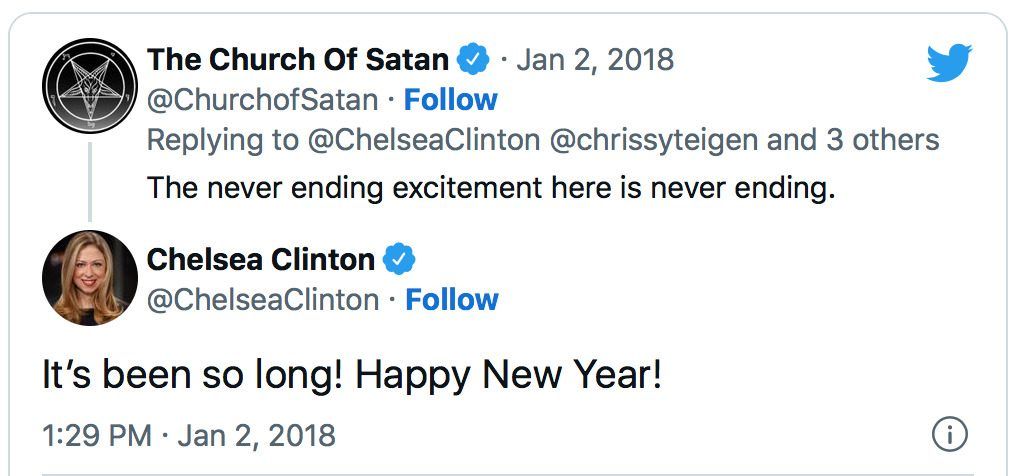Follow the @ChurchofSatan account
This screenshot has width=1018, height=476.
450,100
